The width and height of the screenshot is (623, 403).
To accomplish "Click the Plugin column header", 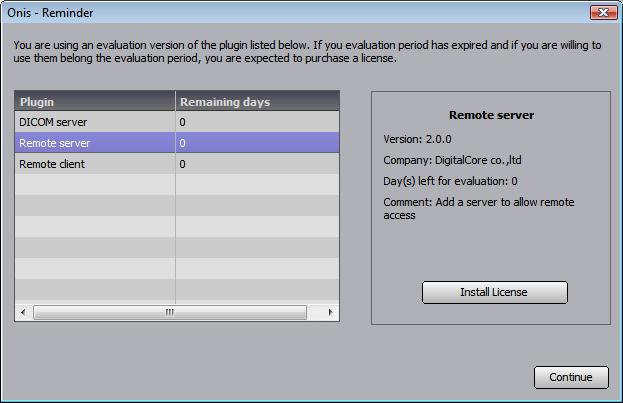I will [x=95, y=101].
